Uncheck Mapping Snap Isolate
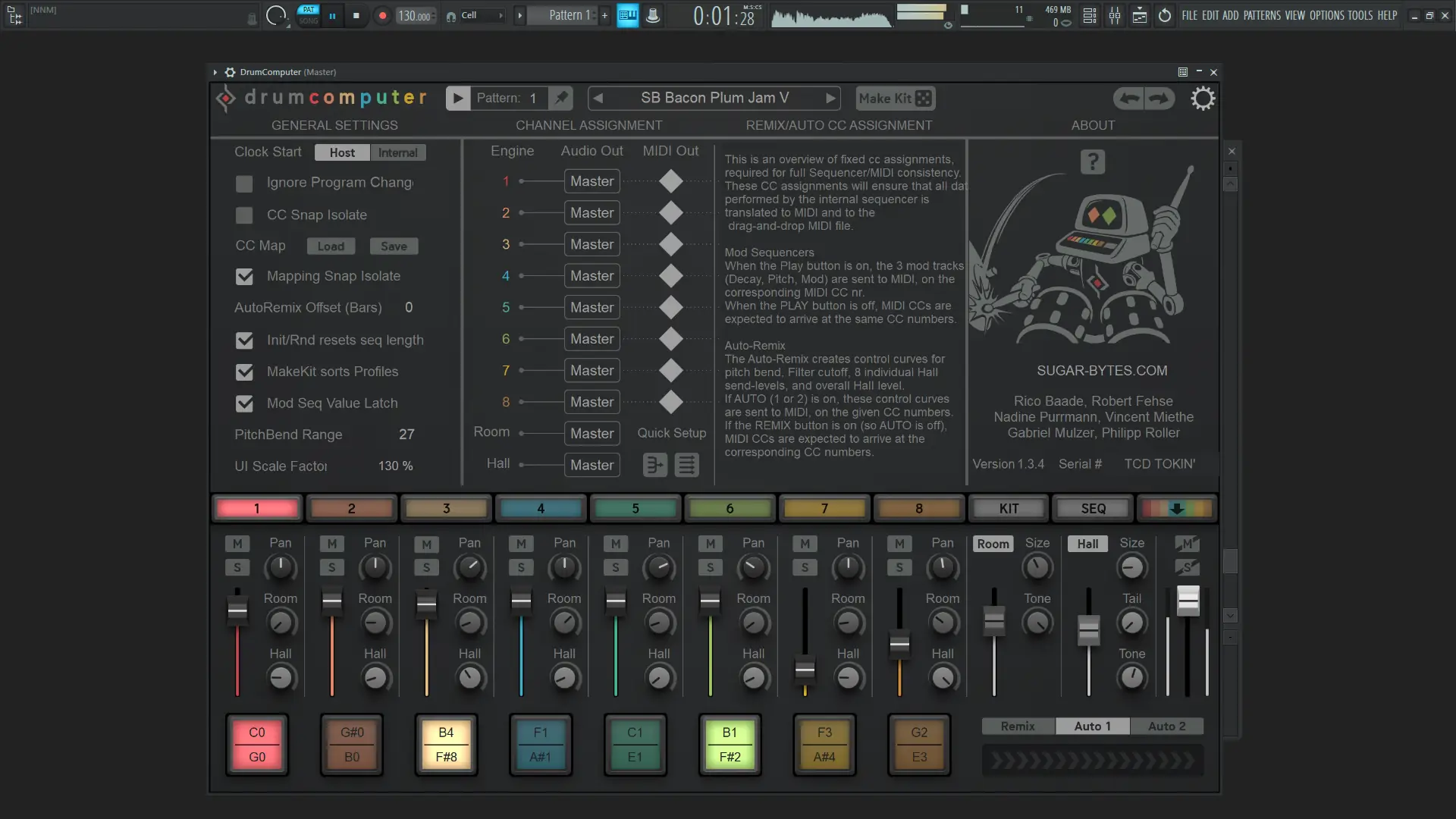The width and height of the screenshot is (1456, 819). pos(244,277)
